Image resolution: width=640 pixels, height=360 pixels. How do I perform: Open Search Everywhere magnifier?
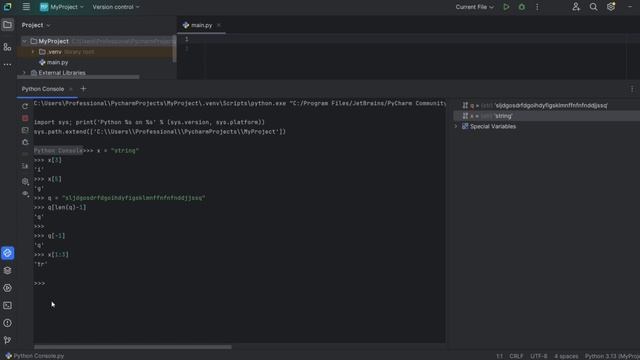[593, 7]
